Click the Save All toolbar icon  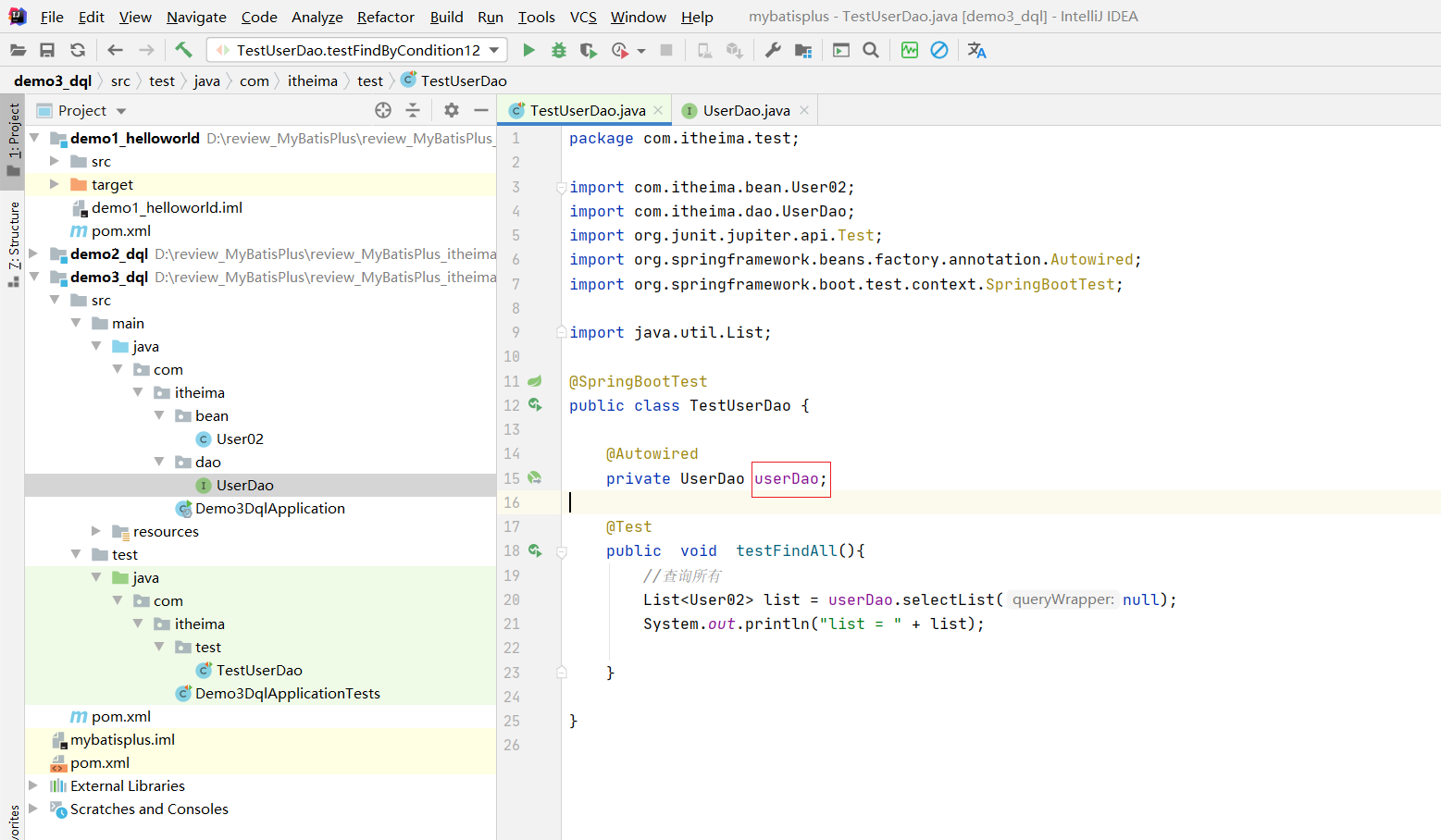tap(47, 50)
